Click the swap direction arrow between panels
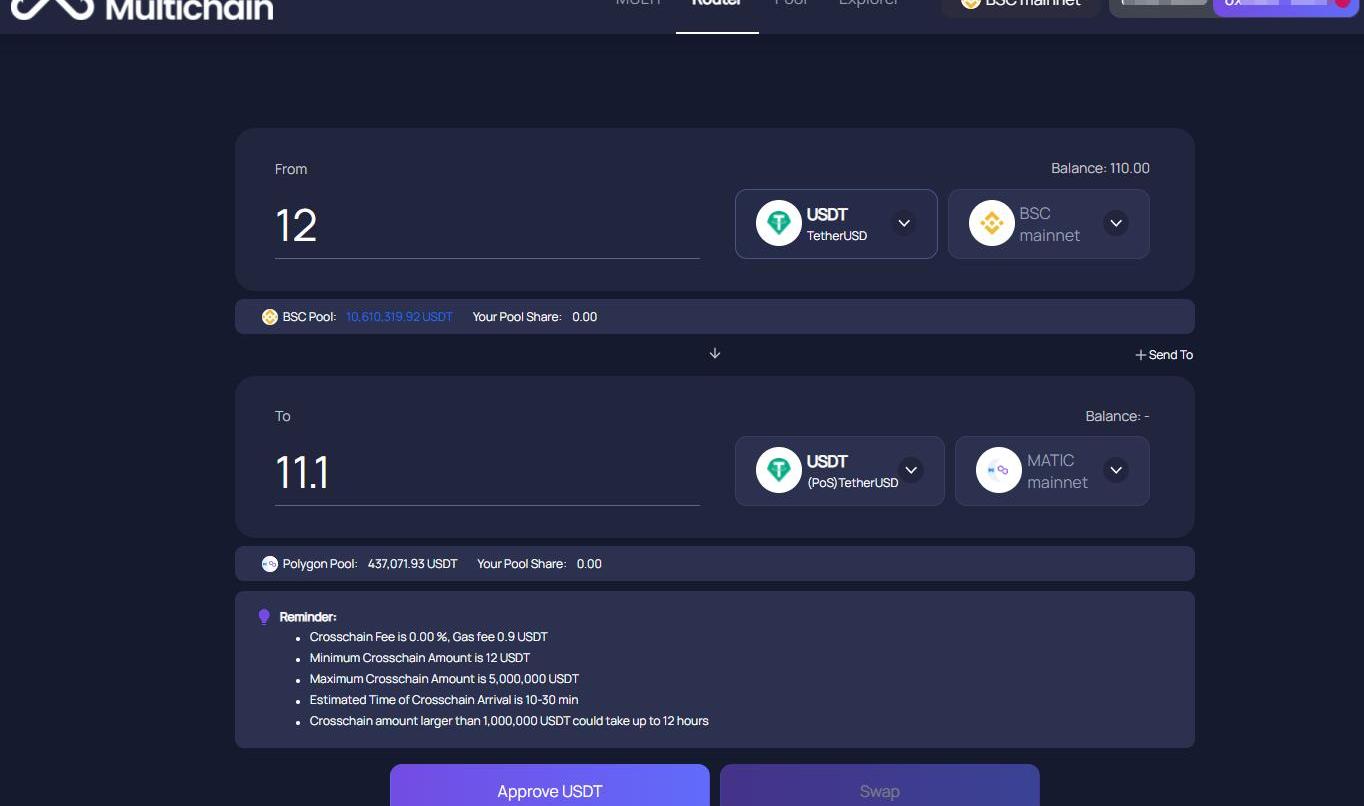Screen dimensions: 1364x806 (x=714, y=354)
